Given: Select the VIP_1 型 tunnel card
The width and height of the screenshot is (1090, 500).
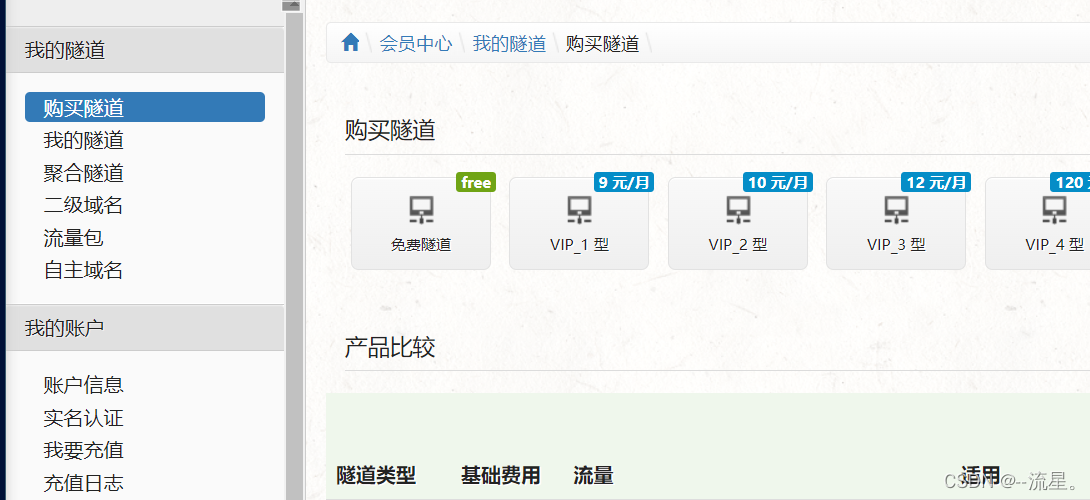Looking at the screenshot, I should (x=579, y=223).
